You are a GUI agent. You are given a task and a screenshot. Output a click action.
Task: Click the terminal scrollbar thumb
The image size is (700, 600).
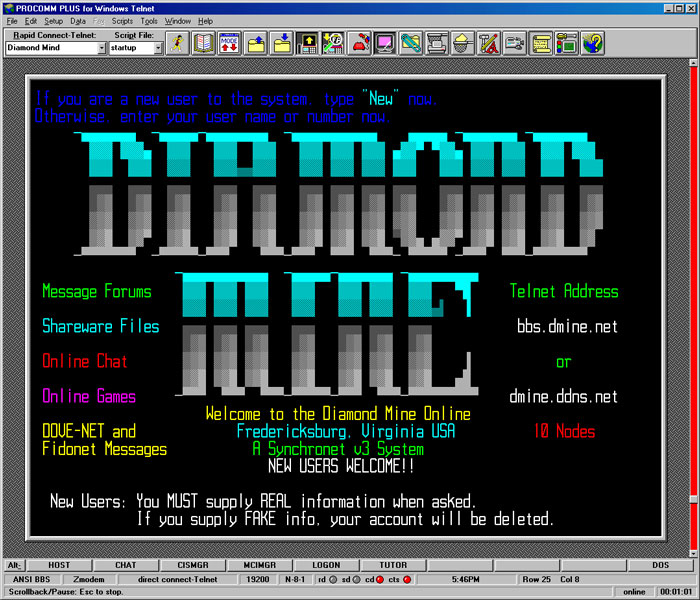pyautogui.click(x=693, y=500)
